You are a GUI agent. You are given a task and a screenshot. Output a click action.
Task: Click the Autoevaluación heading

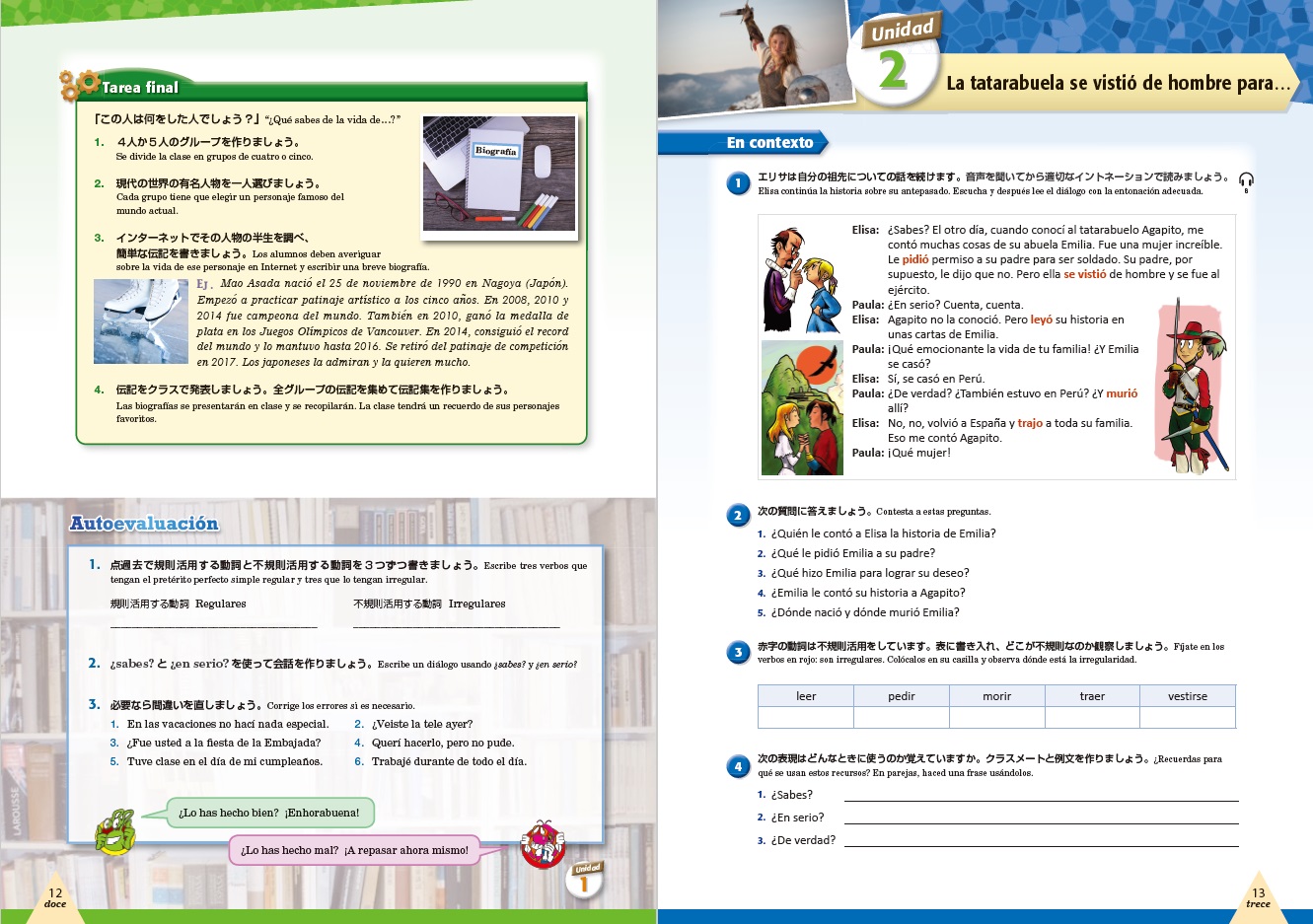coord(144,524)
